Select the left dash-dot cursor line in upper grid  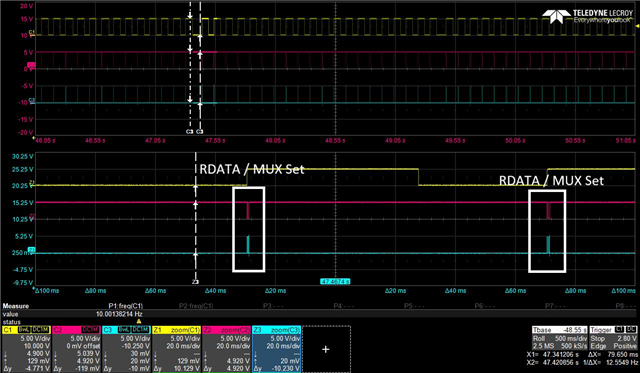click(x=190, y=67)
